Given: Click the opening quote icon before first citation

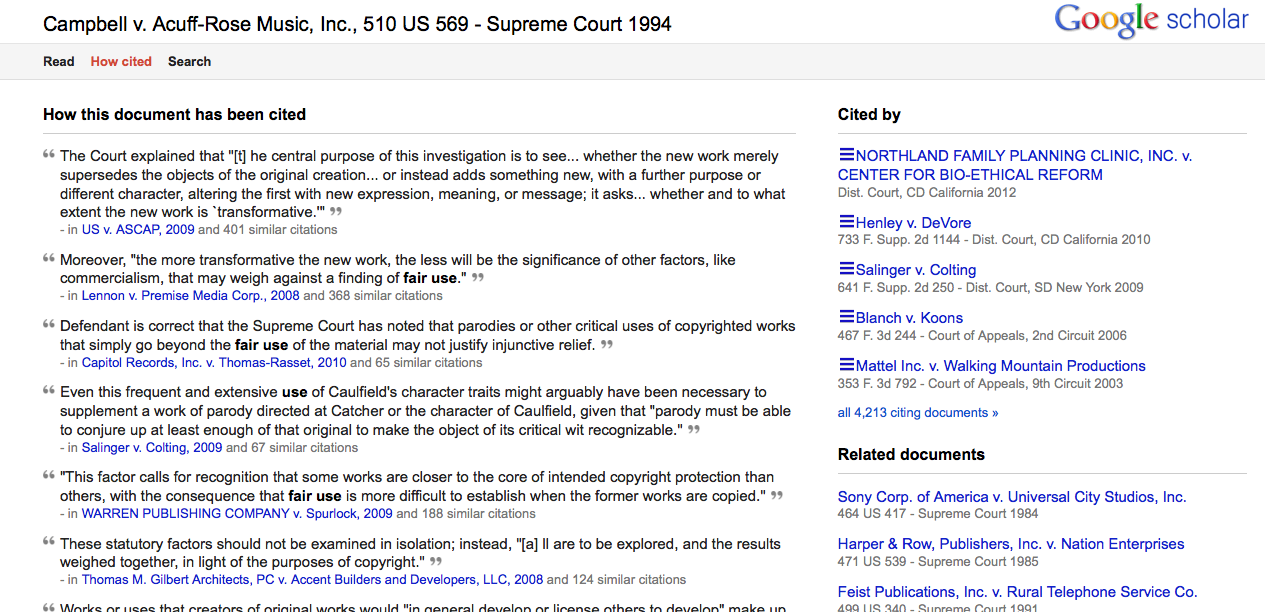Looking at the screenshot, I should point(48,152).
